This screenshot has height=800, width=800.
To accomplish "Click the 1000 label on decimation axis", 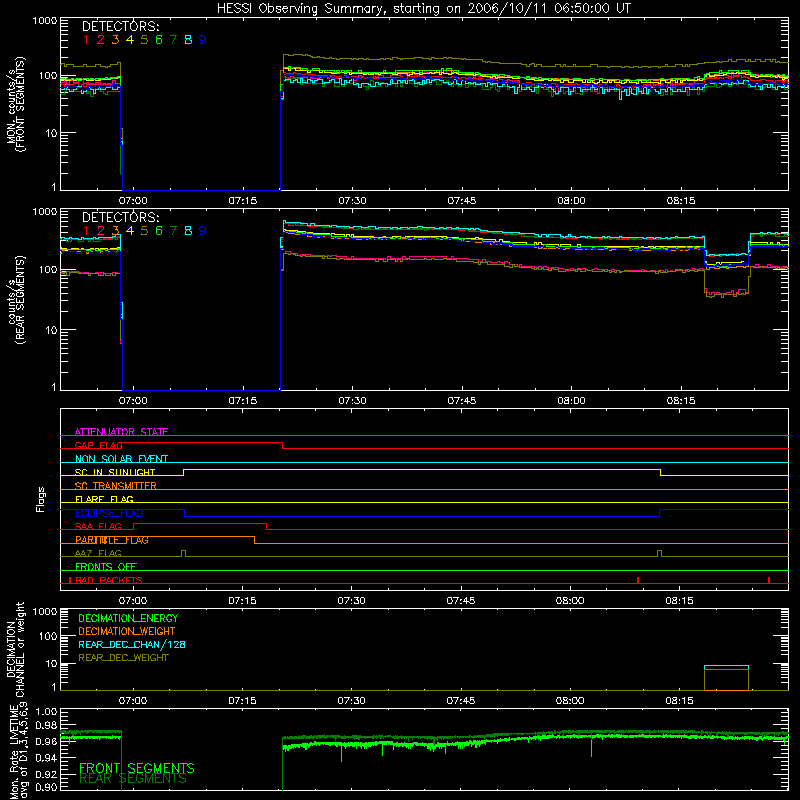I will [x=45, y=611].
